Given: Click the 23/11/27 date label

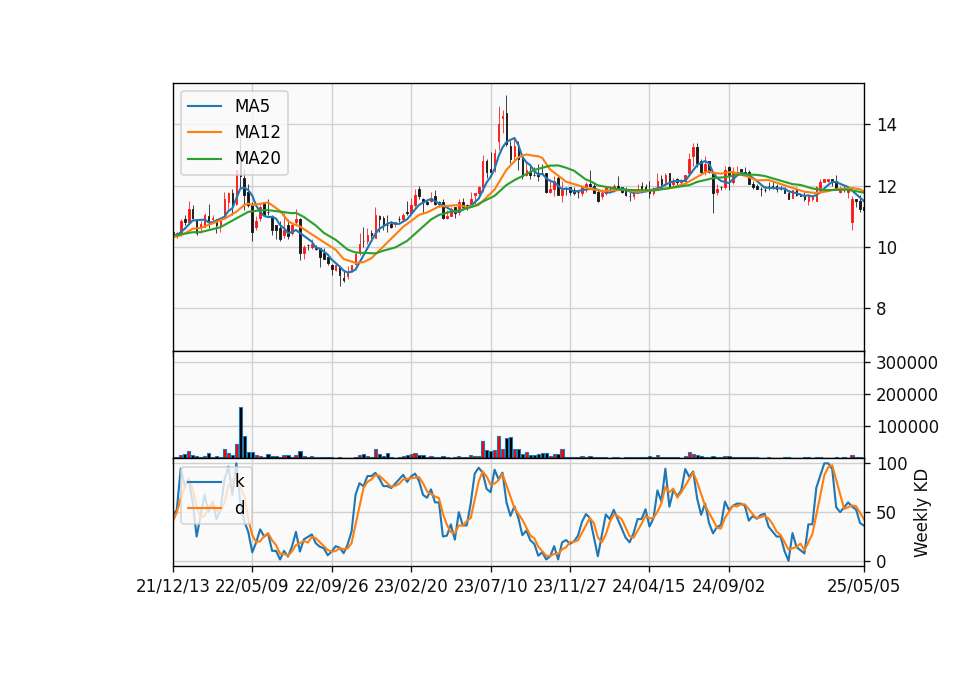Looking at the screenshot, I should [x=570, y=586].
